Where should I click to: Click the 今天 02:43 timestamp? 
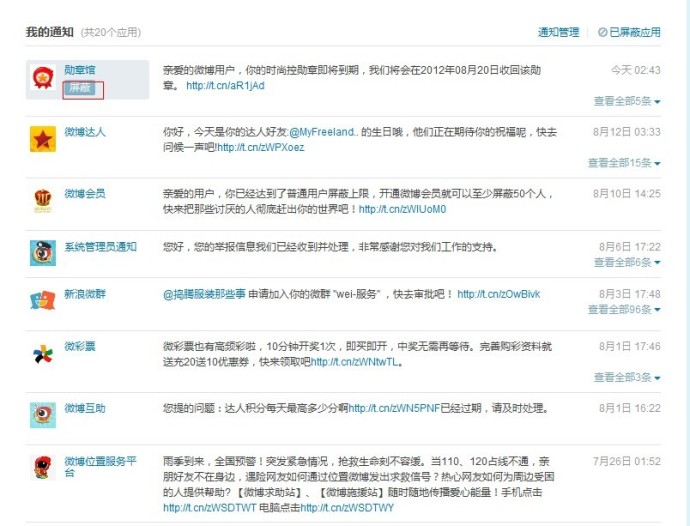635,70
